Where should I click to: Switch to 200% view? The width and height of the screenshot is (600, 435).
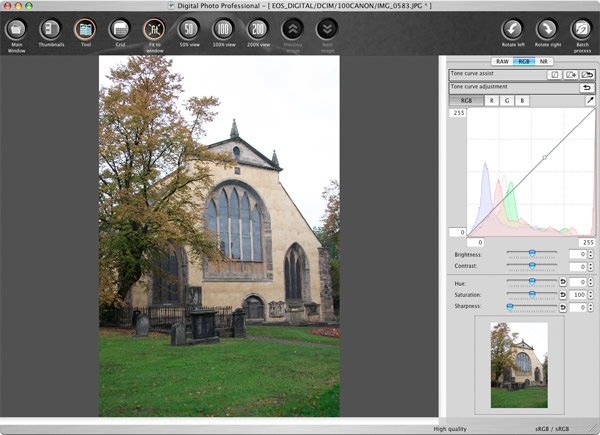(258, 29)
